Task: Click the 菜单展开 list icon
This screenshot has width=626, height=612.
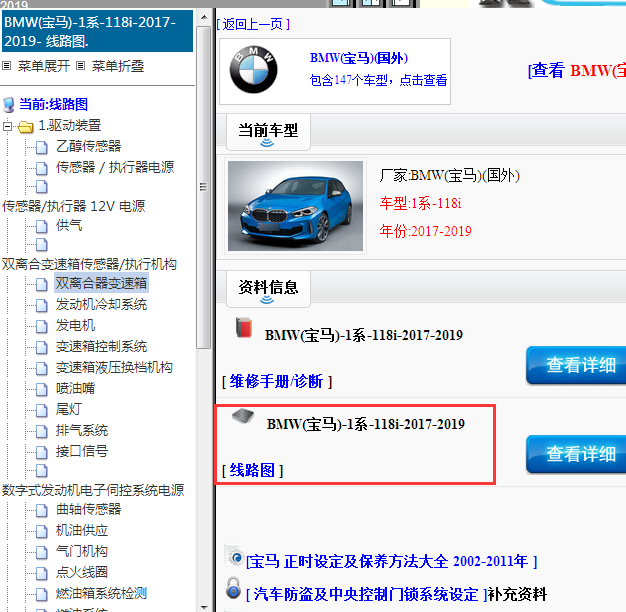Action: tap(6, 65)
